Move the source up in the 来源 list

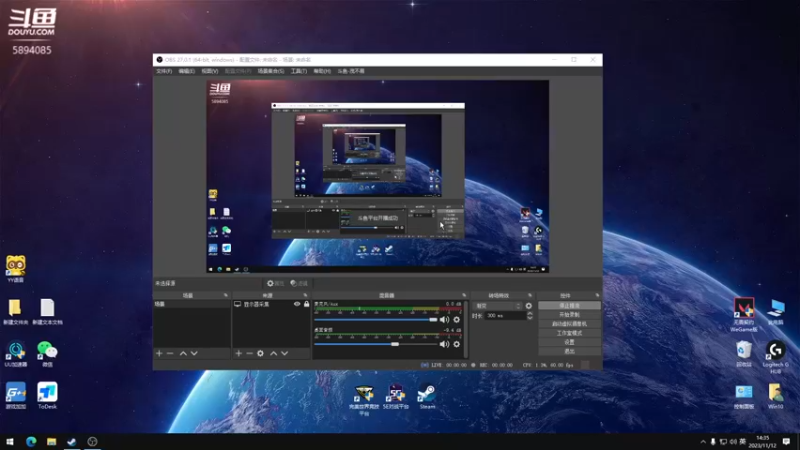(273, 353)
